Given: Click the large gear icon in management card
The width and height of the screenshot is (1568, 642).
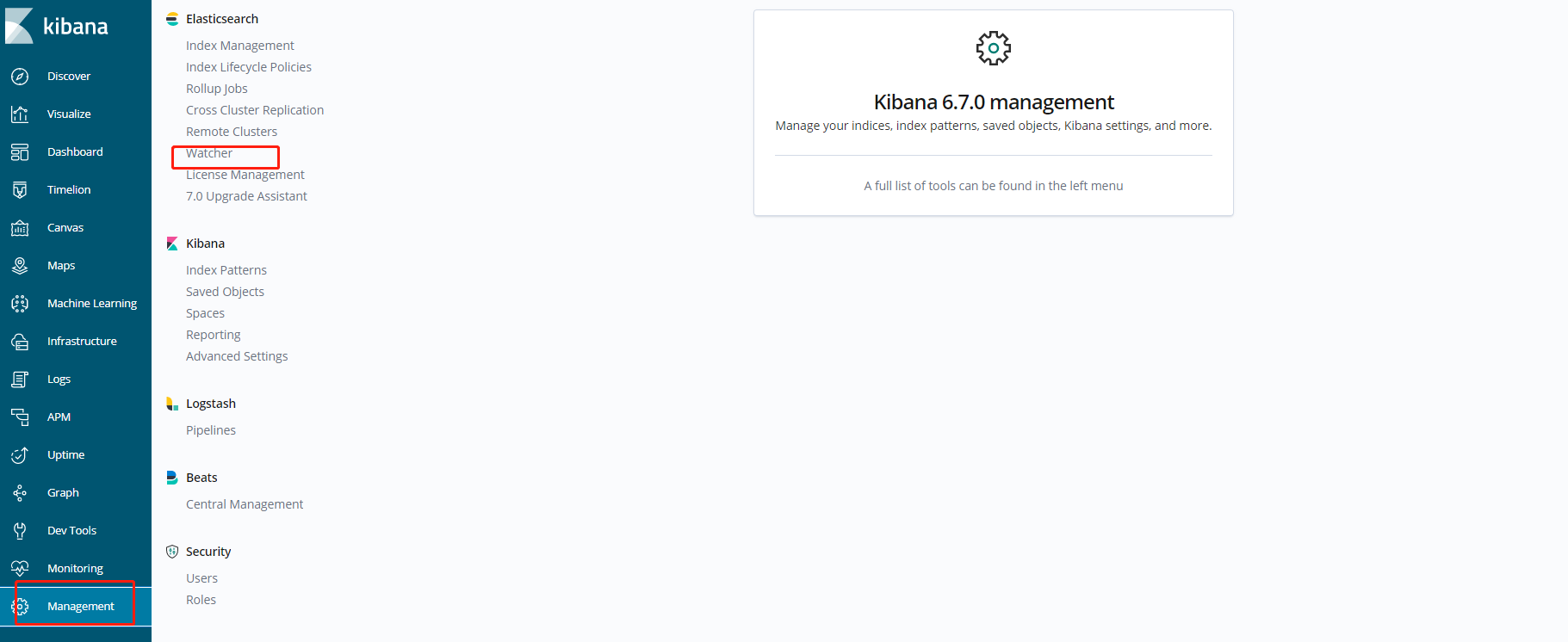Looking at the screenshot, I should tap(994, 48).
